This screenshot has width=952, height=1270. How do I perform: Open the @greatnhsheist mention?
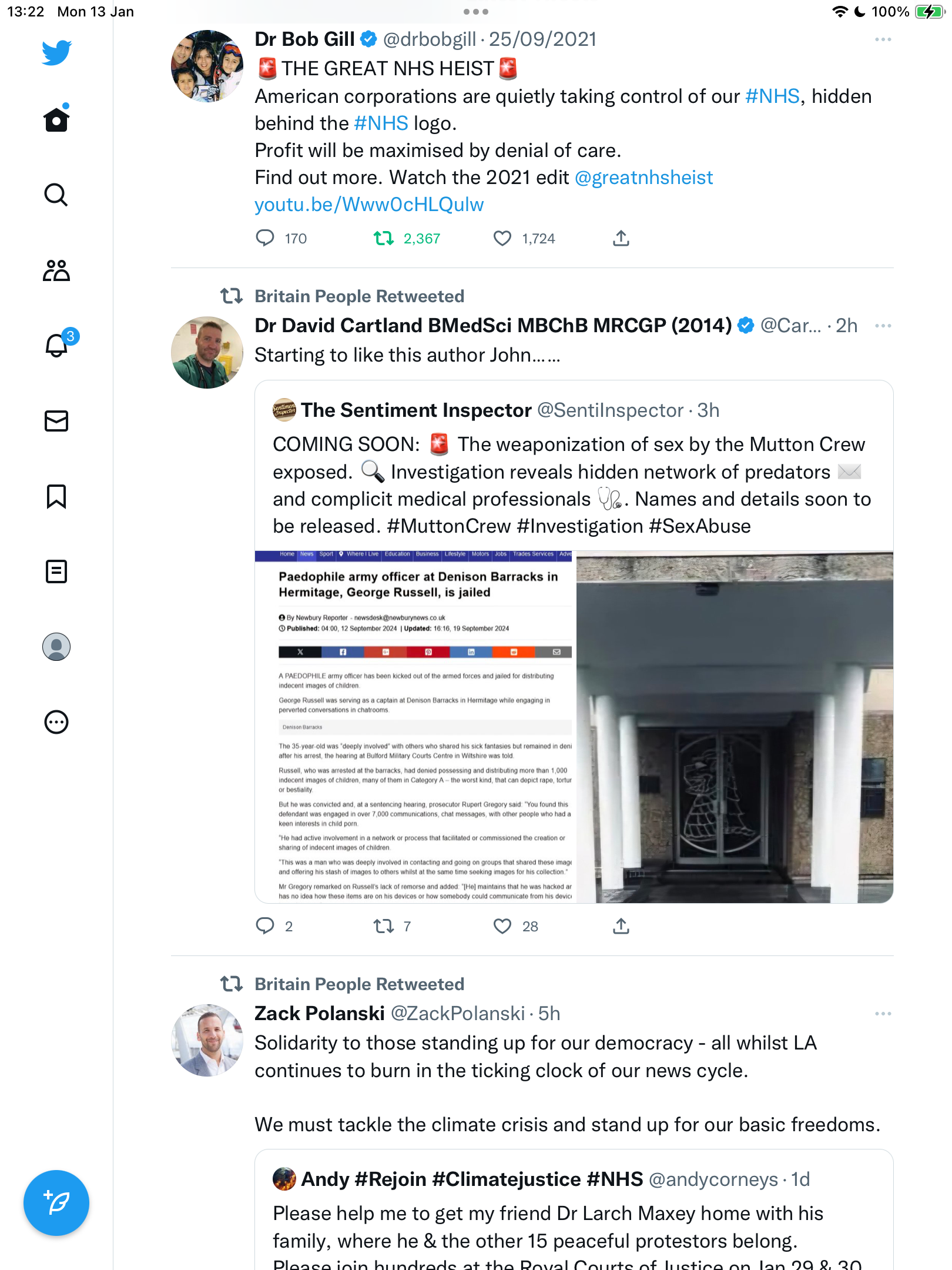pyautogui.click(x=644, y=178)
